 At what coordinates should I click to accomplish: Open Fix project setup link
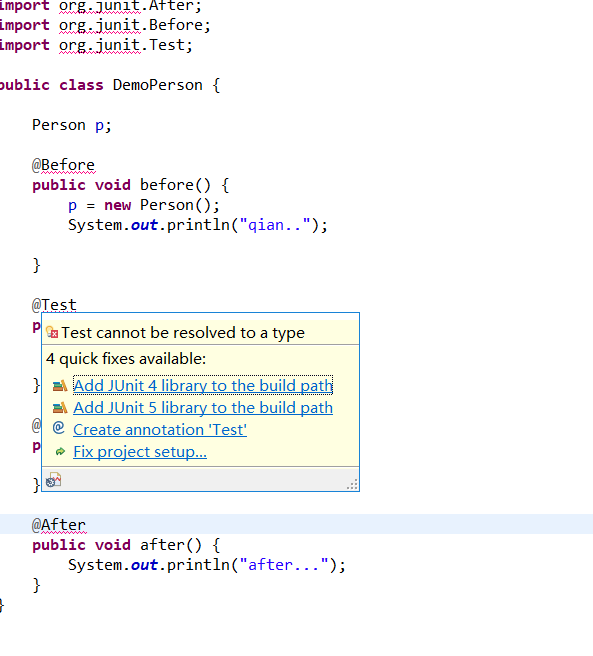pos(140,452)
